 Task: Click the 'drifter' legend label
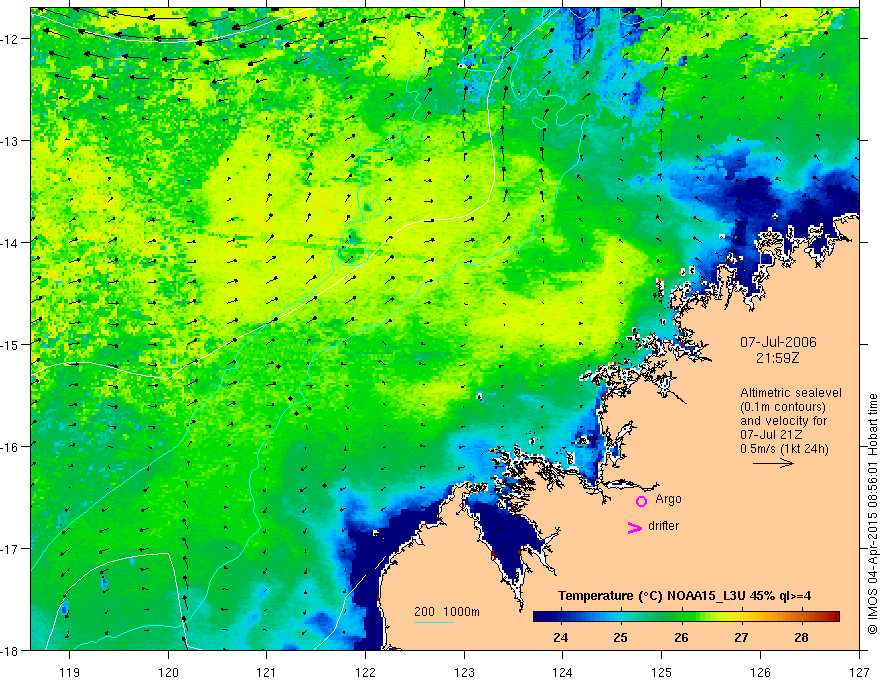[663, 526]
